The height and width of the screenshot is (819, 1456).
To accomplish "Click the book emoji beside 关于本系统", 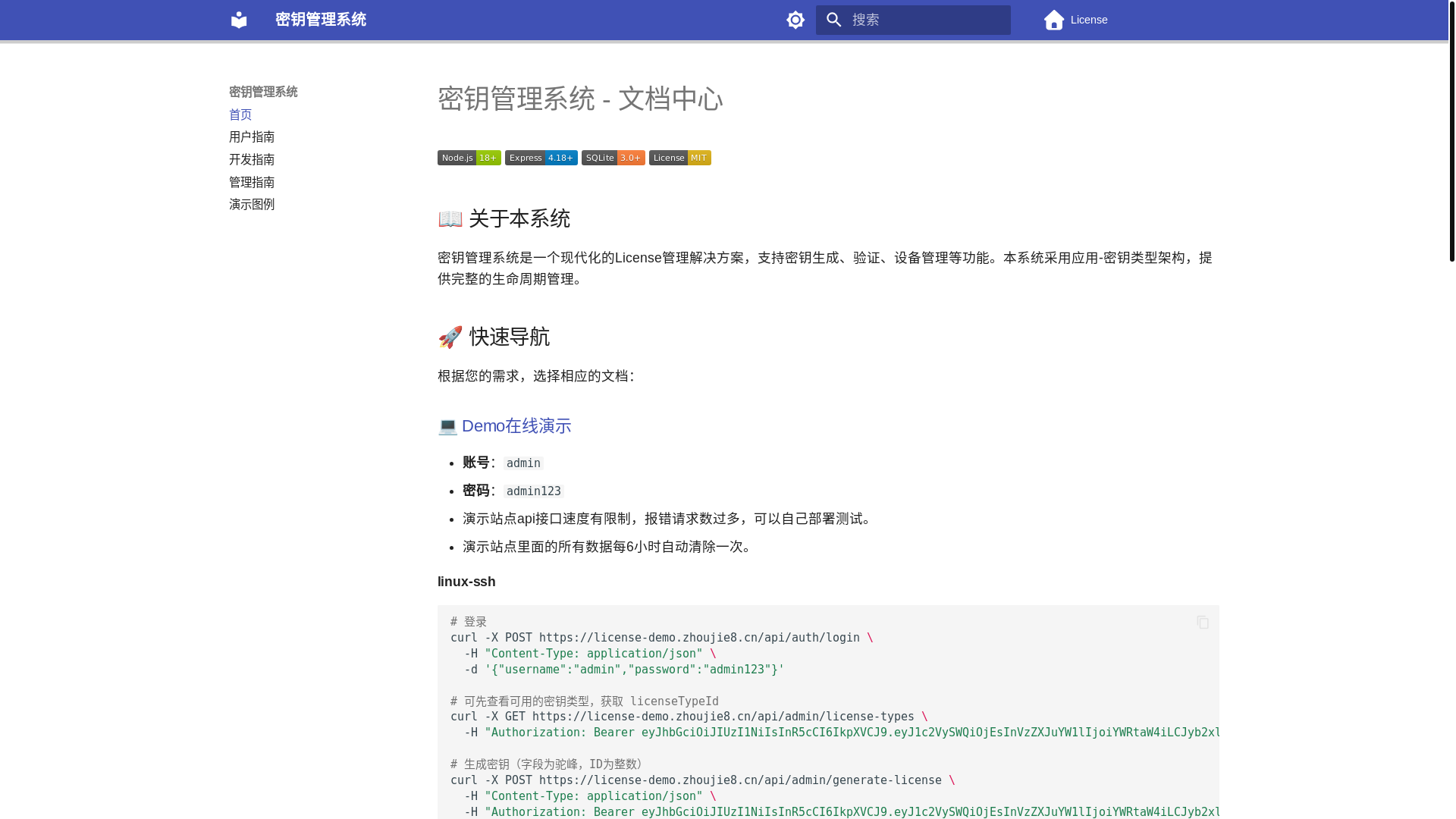I will click(450, 218).
